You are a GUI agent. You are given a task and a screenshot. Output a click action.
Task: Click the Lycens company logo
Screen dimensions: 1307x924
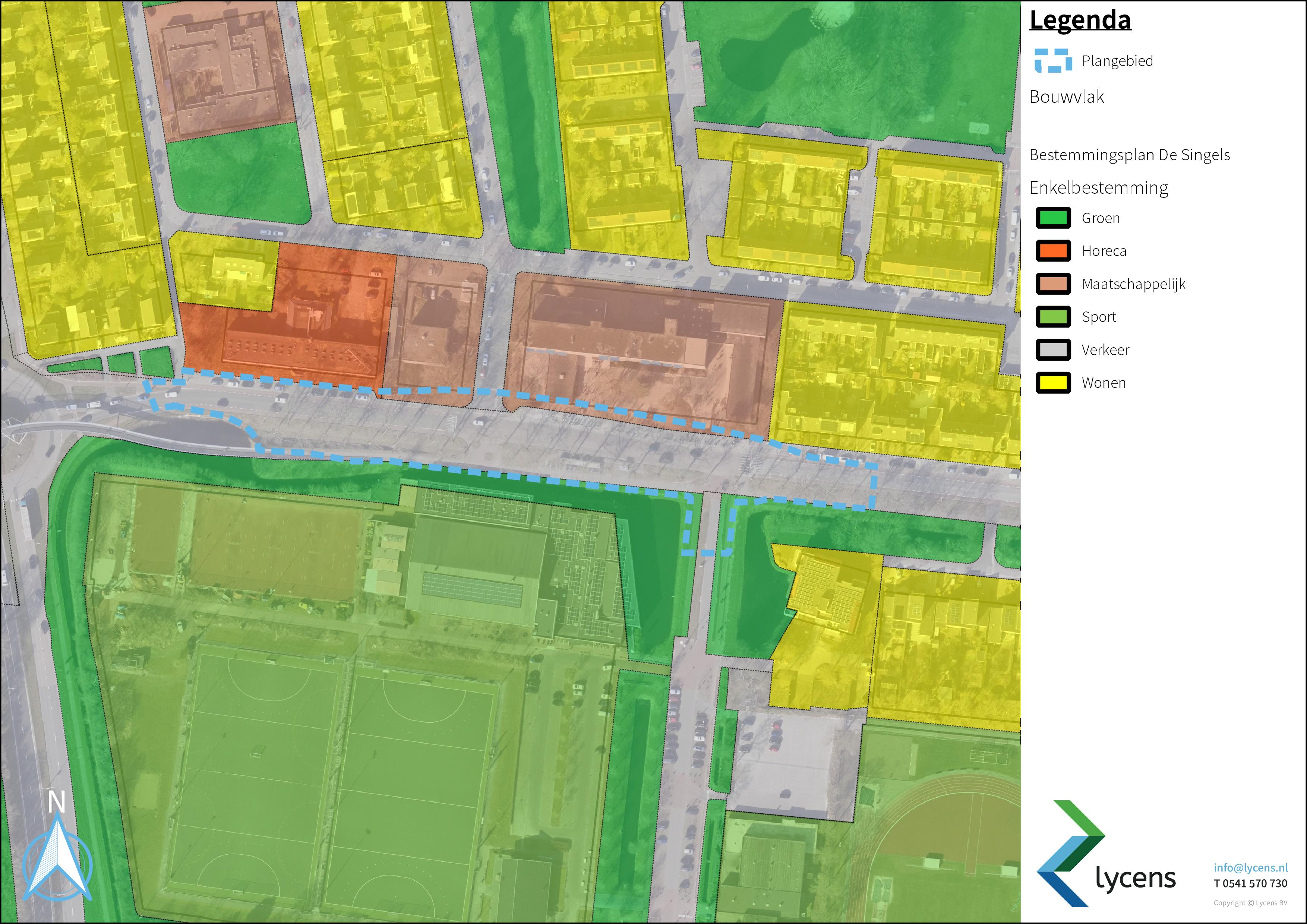pos(1105,854)
